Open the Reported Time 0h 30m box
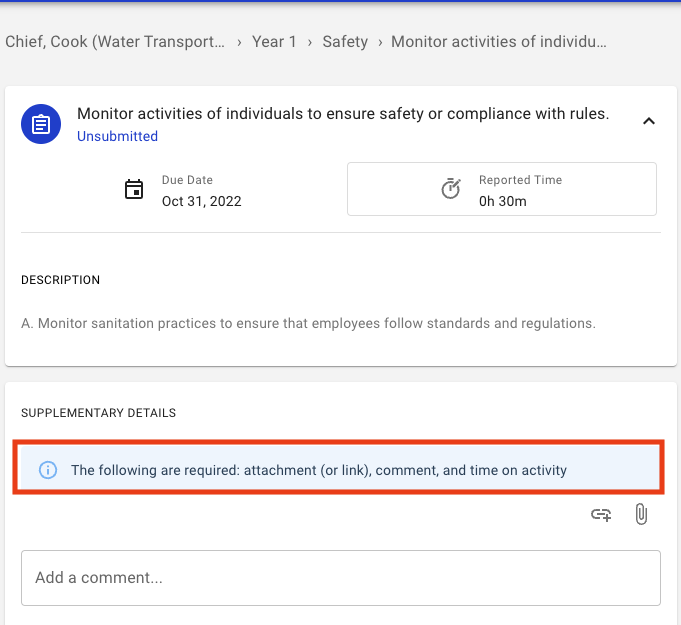 click(x=502, y=189)
